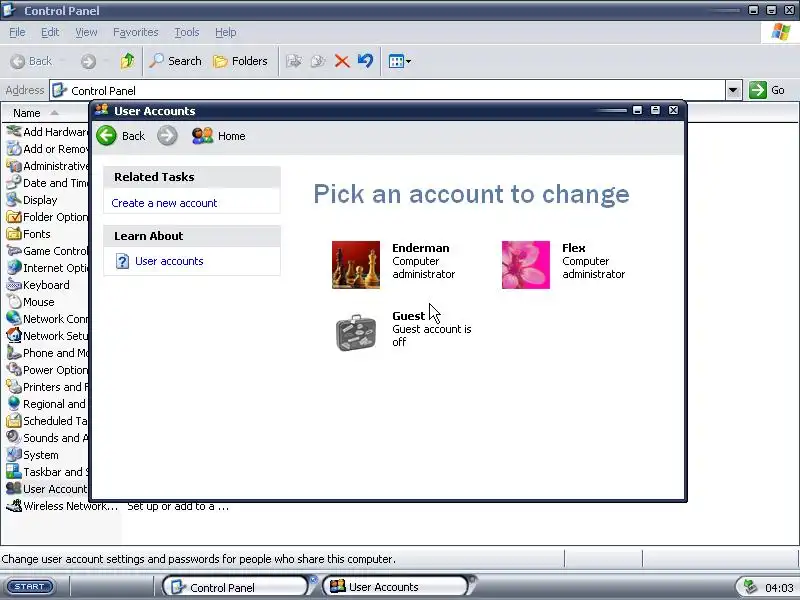The width and height of the screenshot is (800, 600).
Task: Click the Address bar Control Panel field
Action: point(388,90)
